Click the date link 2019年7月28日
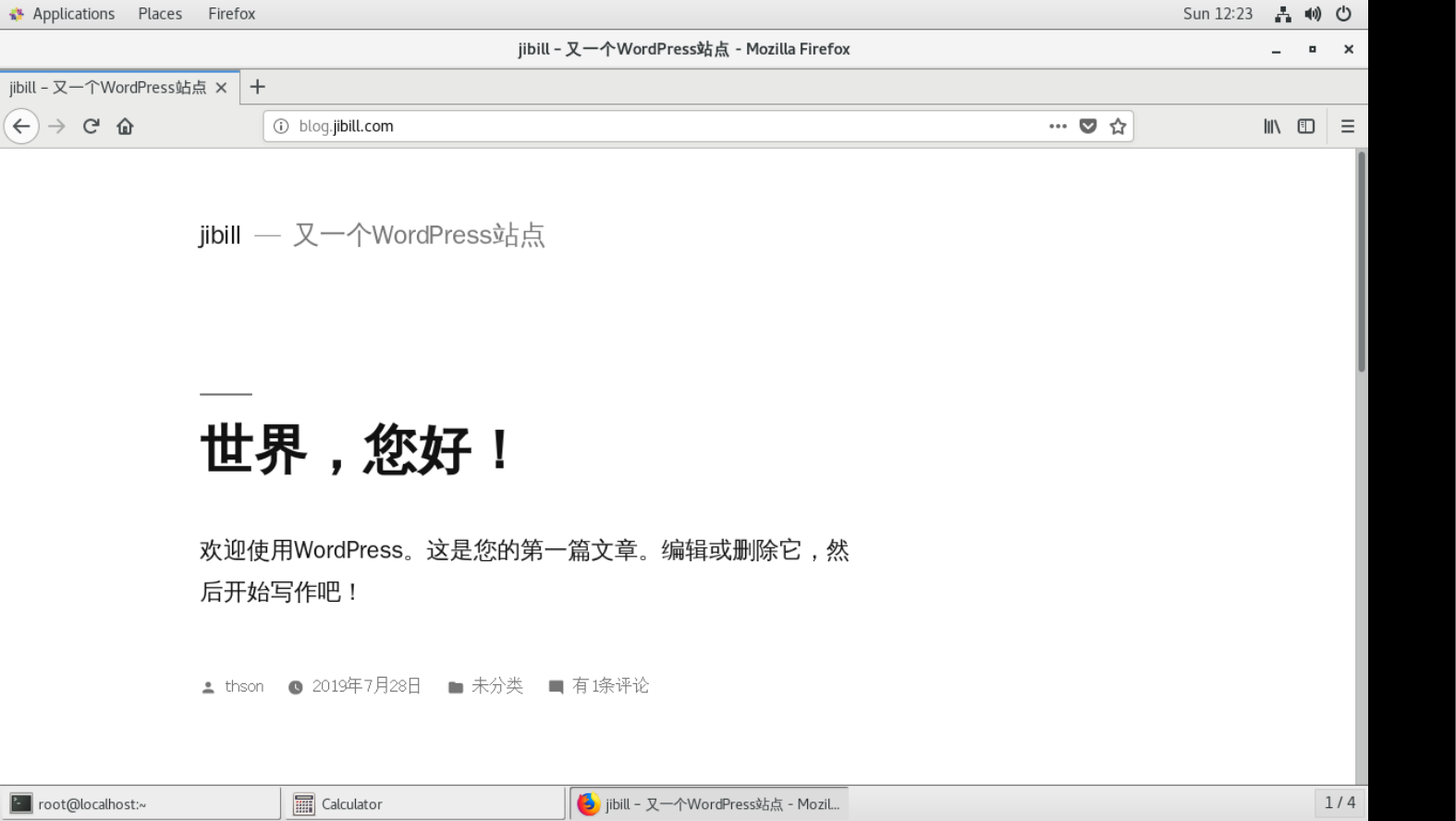 tap(366, 686)
